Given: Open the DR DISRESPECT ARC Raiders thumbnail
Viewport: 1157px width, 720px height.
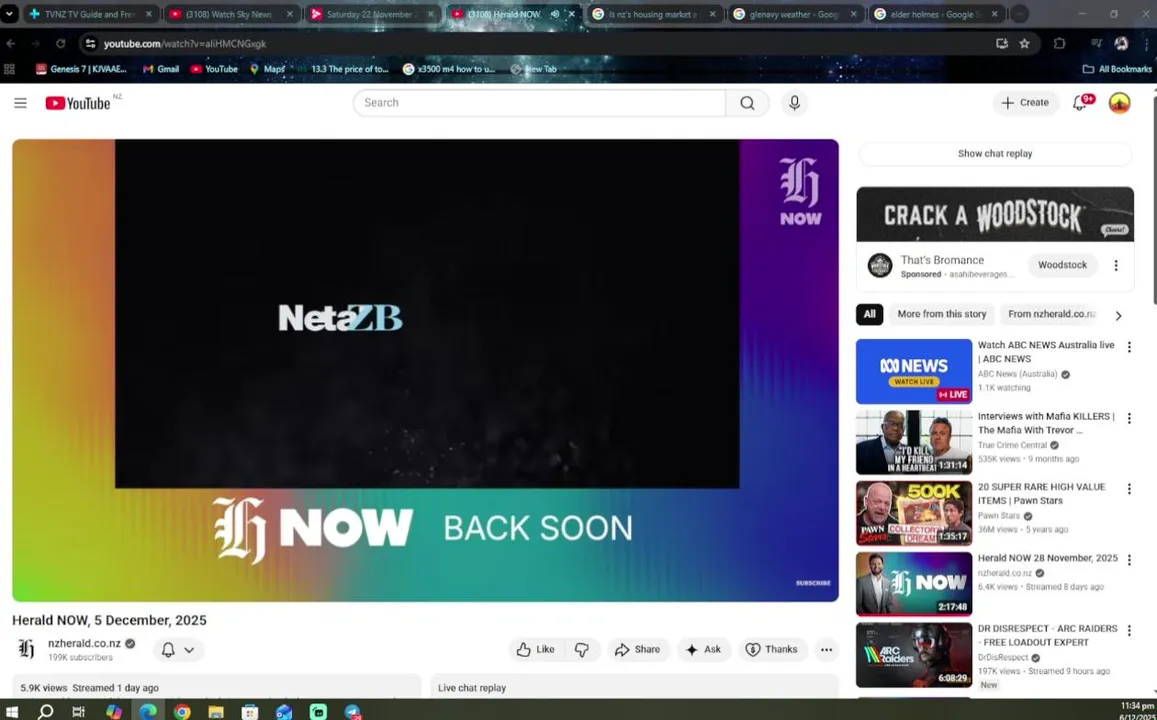Looking at the screenshot, I should click(913, 655).
